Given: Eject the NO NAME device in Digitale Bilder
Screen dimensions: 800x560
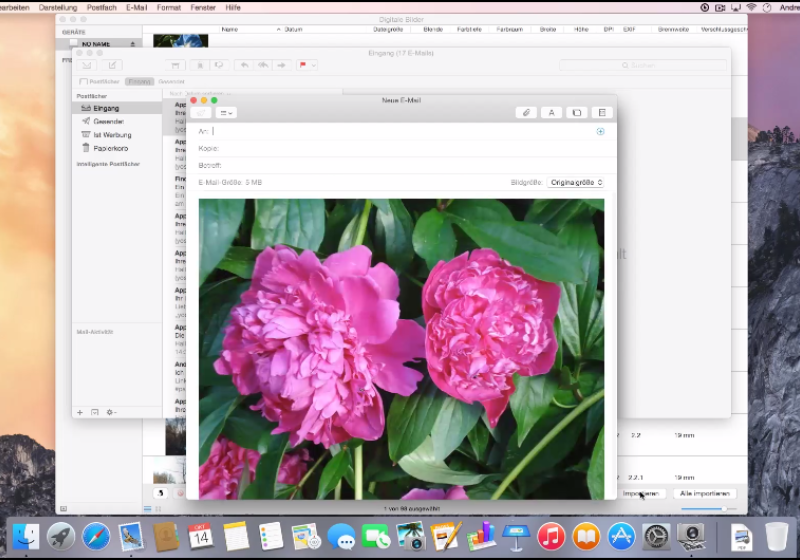Looking at the screenshot, I should [133, 44].
